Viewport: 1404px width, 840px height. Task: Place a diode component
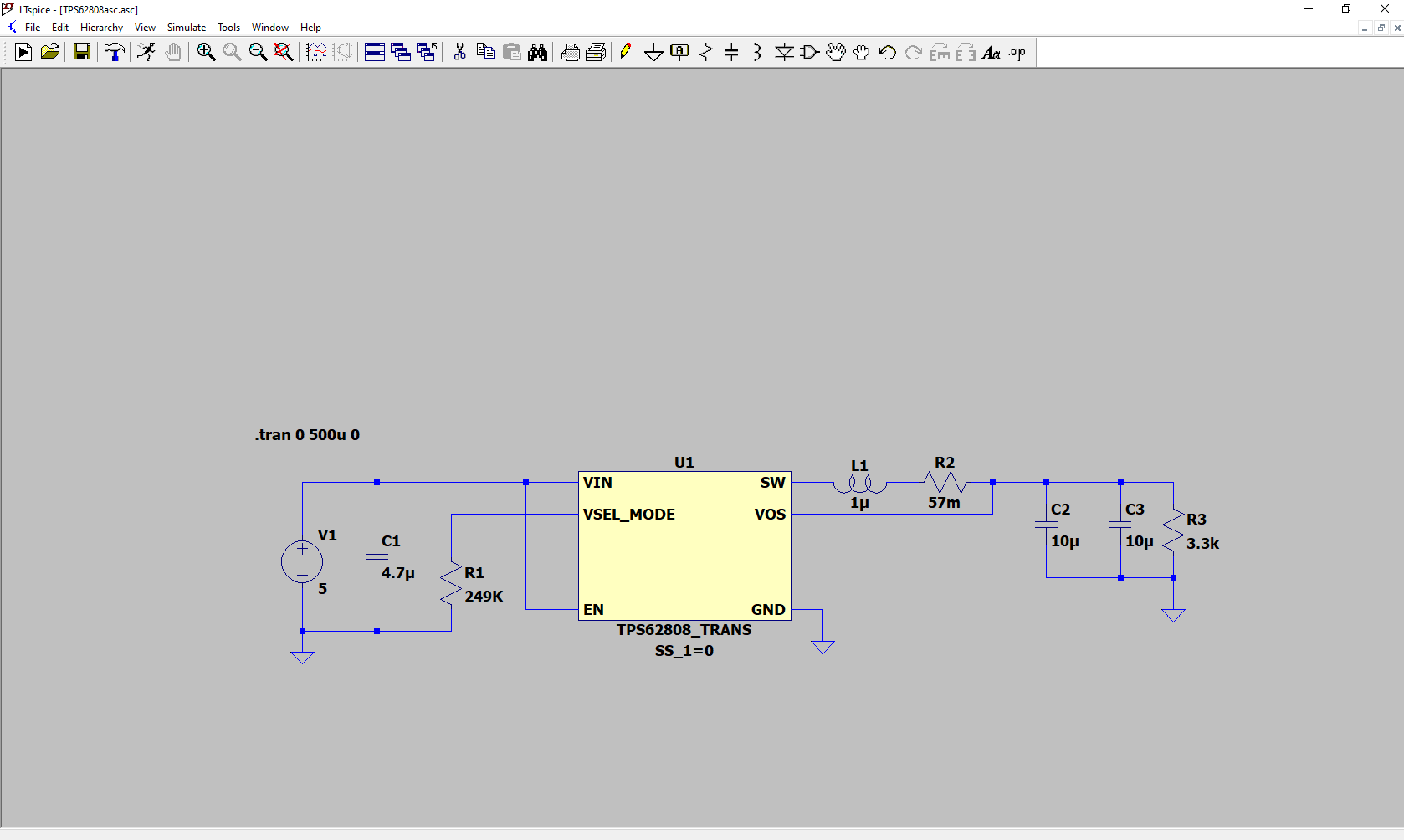[x=784, y=52]
